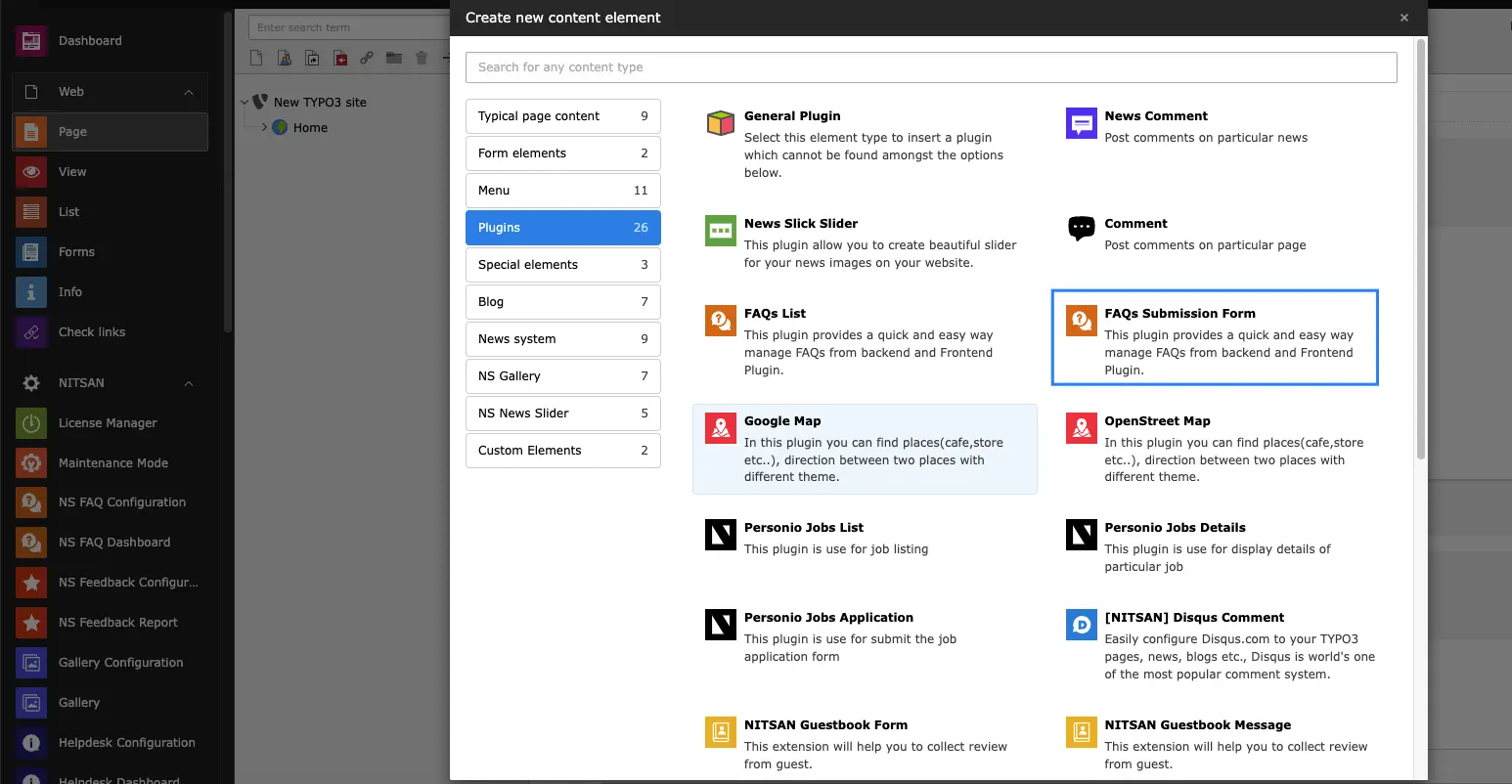Click the red mount point page icon

tap(339, 59)
